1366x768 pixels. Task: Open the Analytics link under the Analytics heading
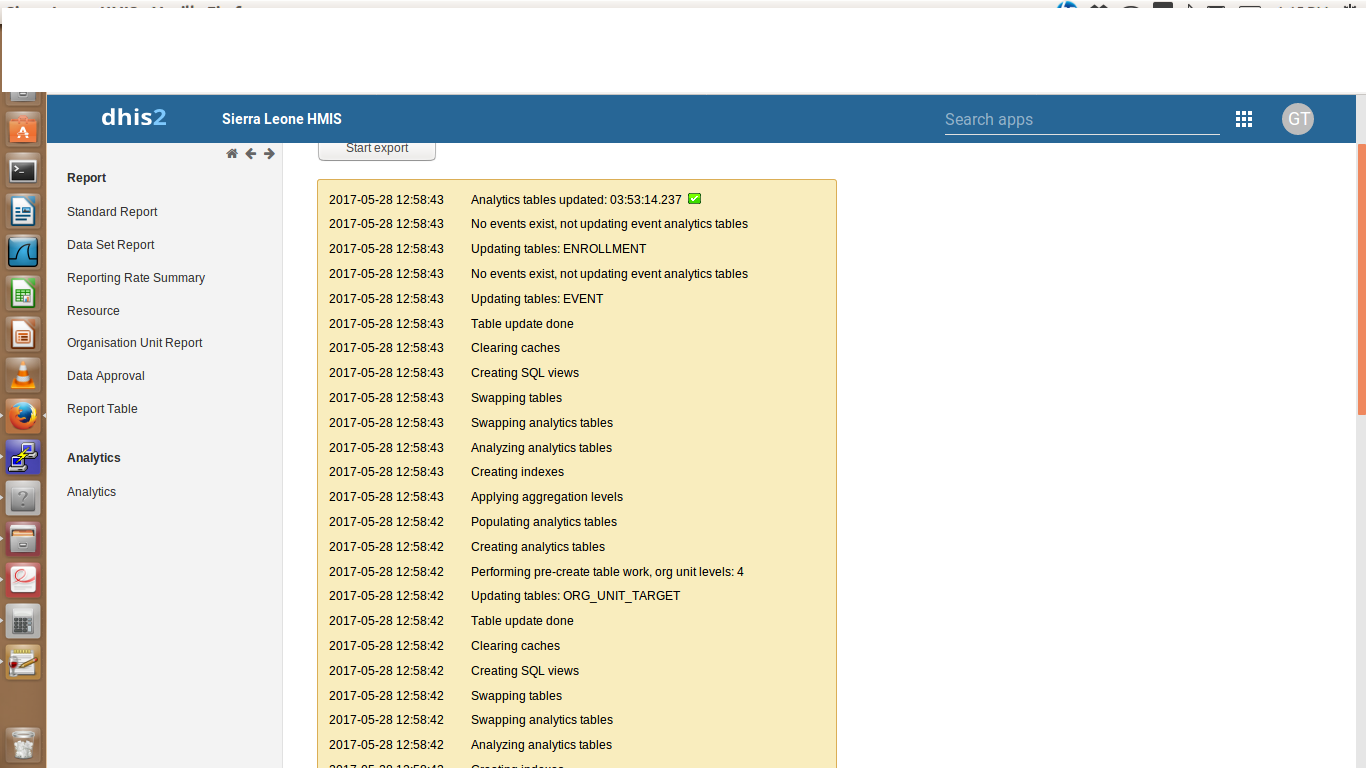point(91,492)
